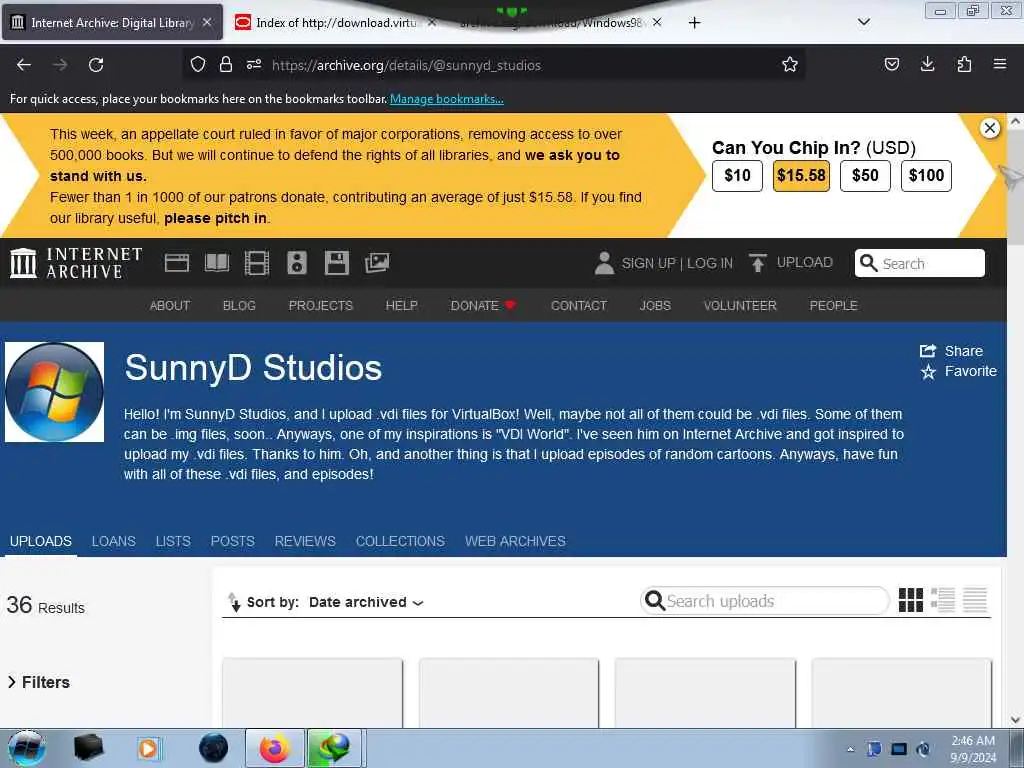Image resolution: width=1024 pixels, height=768 pixels.
Task: Switch to the Web Archives tab
Action: coord(515,541)
